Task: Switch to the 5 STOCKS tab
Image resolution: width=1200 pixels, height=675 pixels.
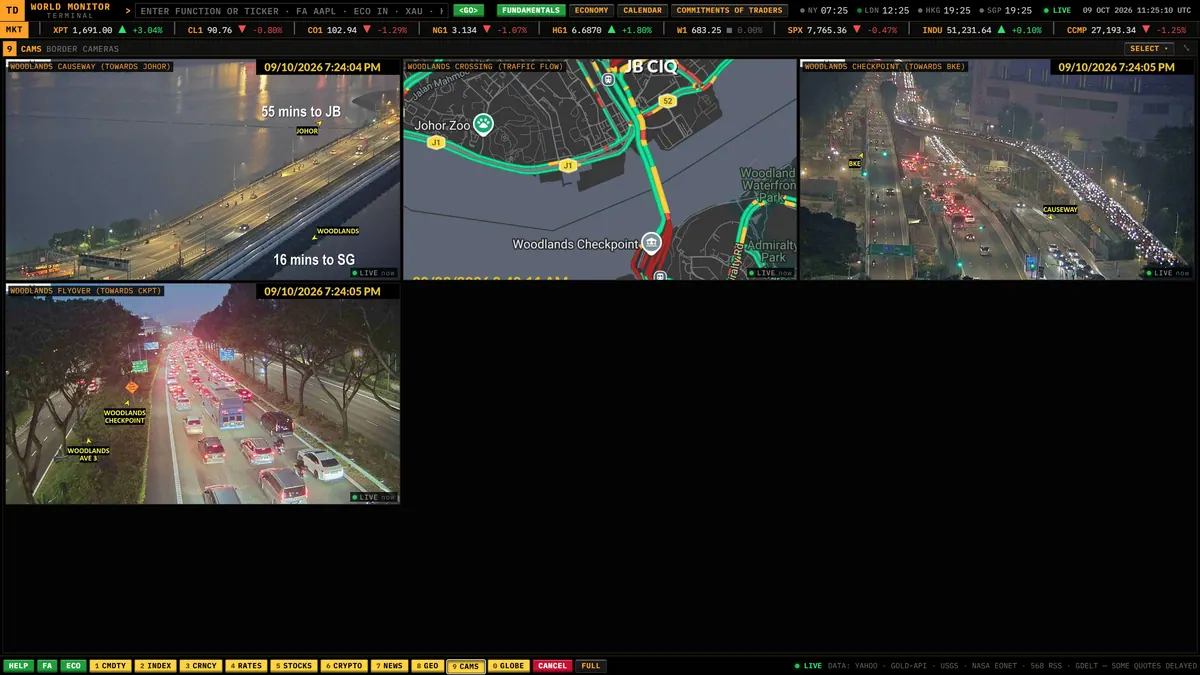Action: pos(293,666)
